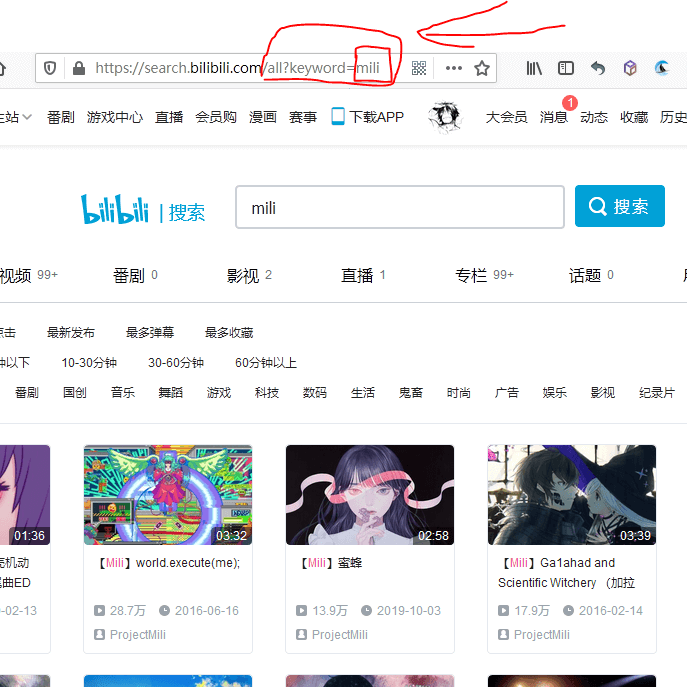Filter category by 游戏
The image size is (687, 687).
(x=219, y=393)
